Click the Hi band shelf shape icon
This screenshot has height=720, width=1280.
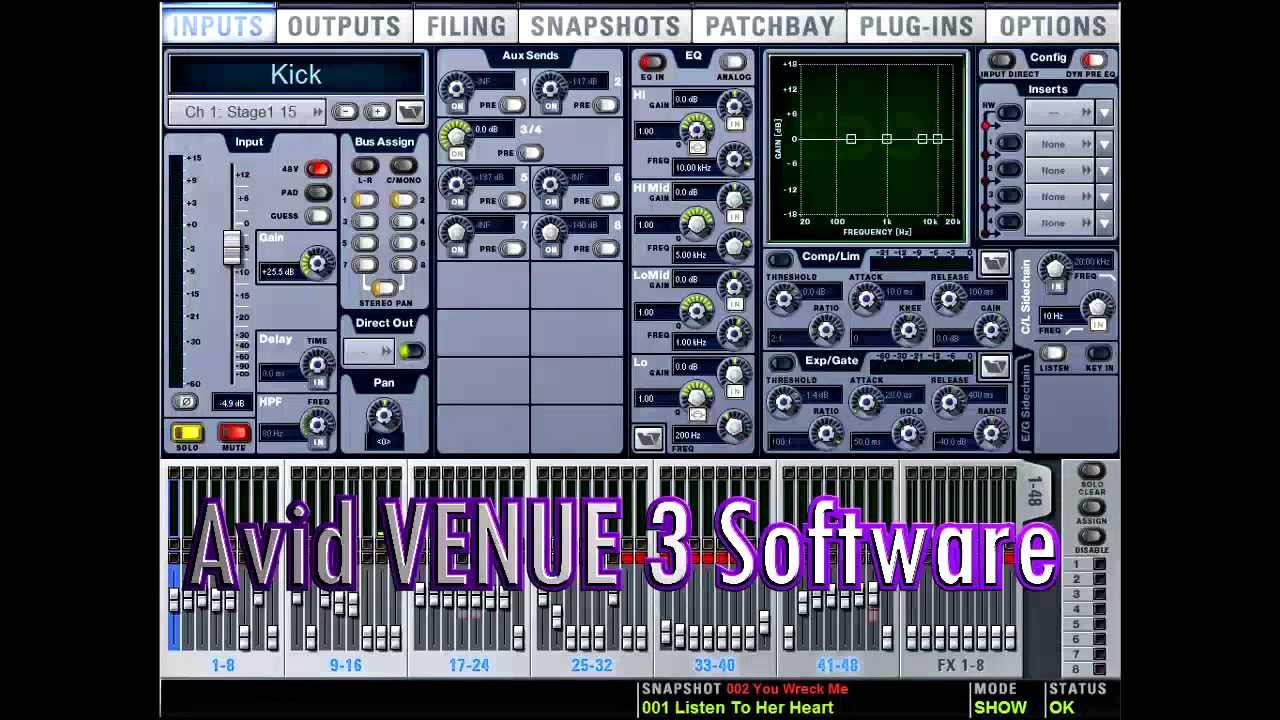698,147
